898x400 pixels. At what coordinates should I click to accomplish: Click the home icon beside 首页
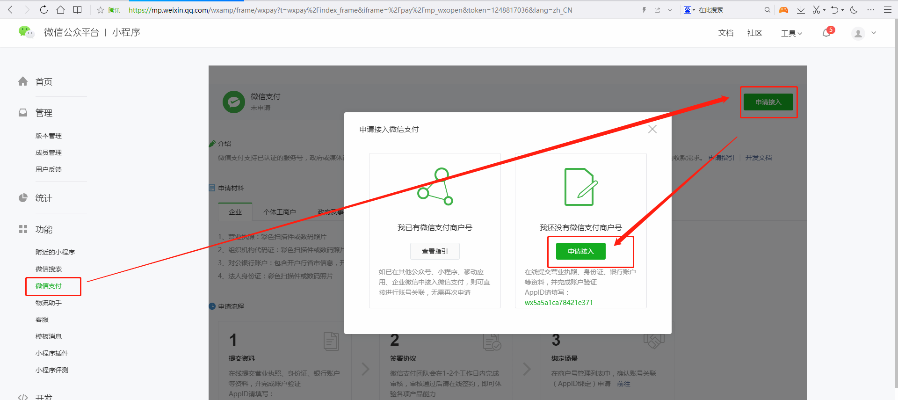click(x=23, y=81)
